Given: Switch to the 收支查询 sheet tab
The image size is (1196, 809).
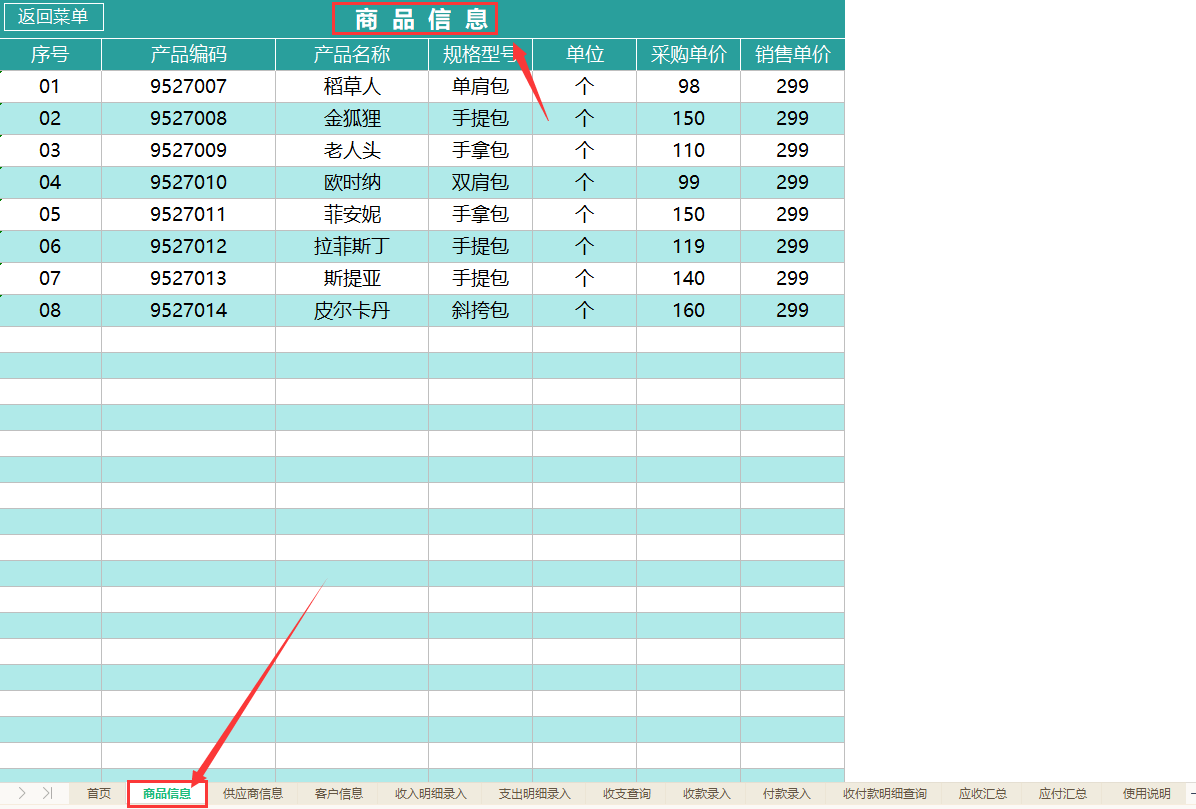Looking at the screenshot, I should [x=626, y=793].
